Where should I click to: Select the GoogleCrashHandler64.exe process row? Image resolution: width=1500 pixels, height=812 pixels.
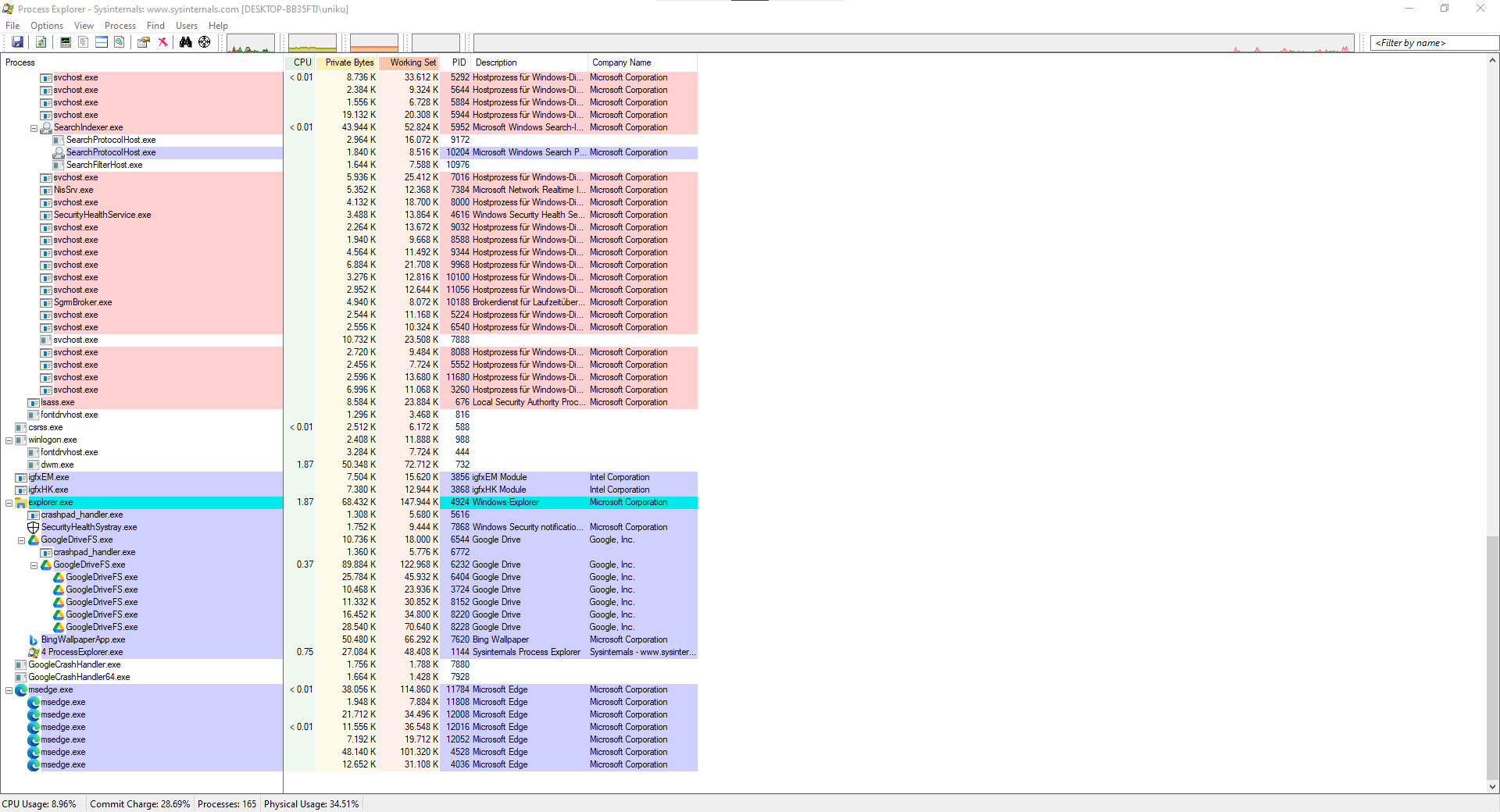tap(349, 678)
